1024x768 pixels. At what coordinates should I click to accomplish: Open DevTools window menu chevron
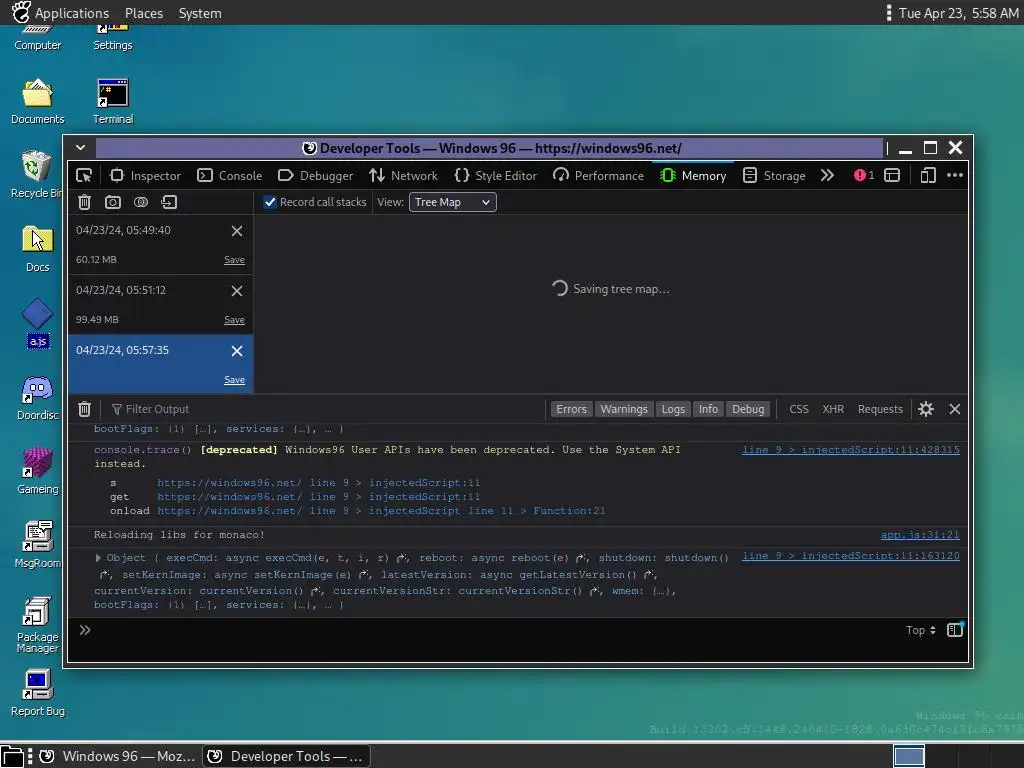pyautogui.click(x=81, y=148)
